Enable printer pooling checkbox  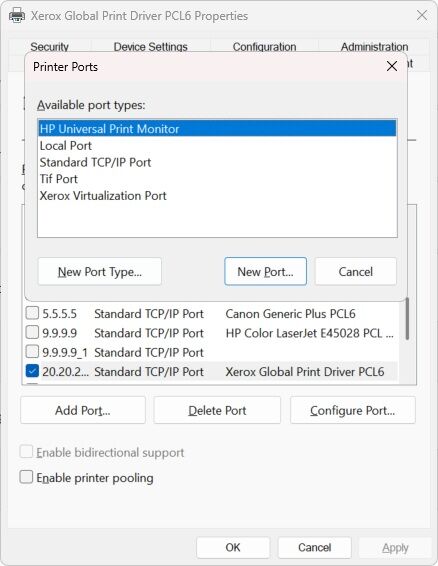point(26,477)
